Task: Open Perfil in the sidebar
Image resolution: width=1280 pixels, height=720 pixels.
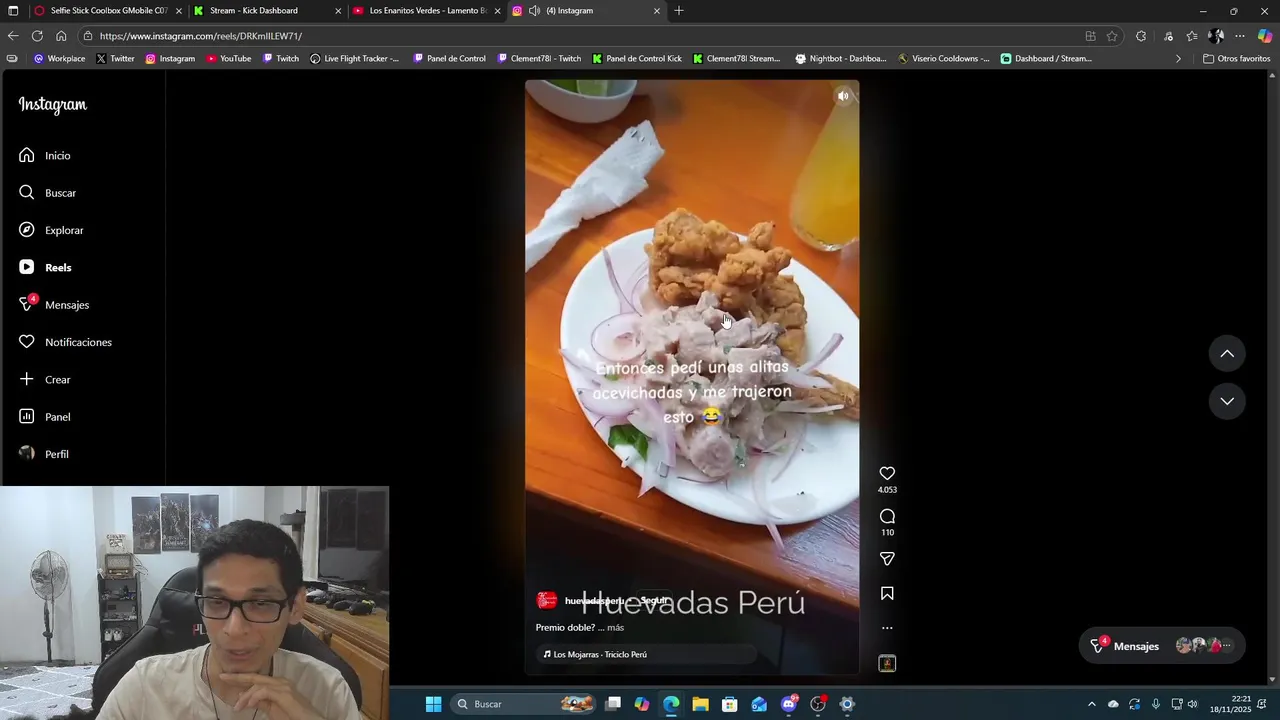Action: (x=44, y=454)
